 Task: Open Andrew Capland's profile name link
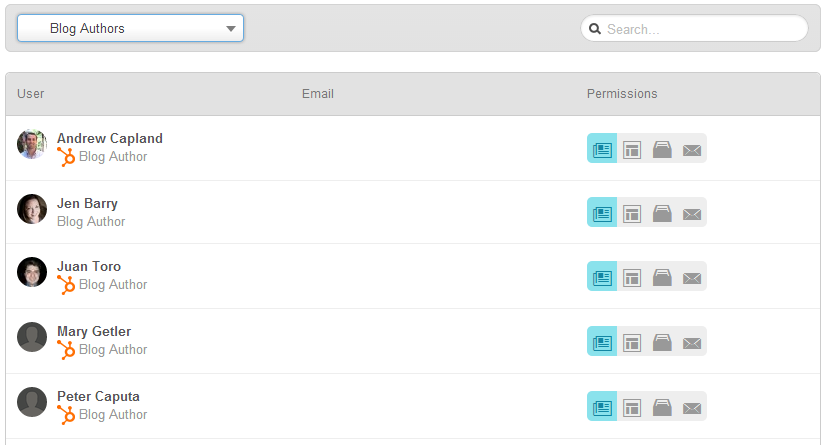tap(109, 139)
